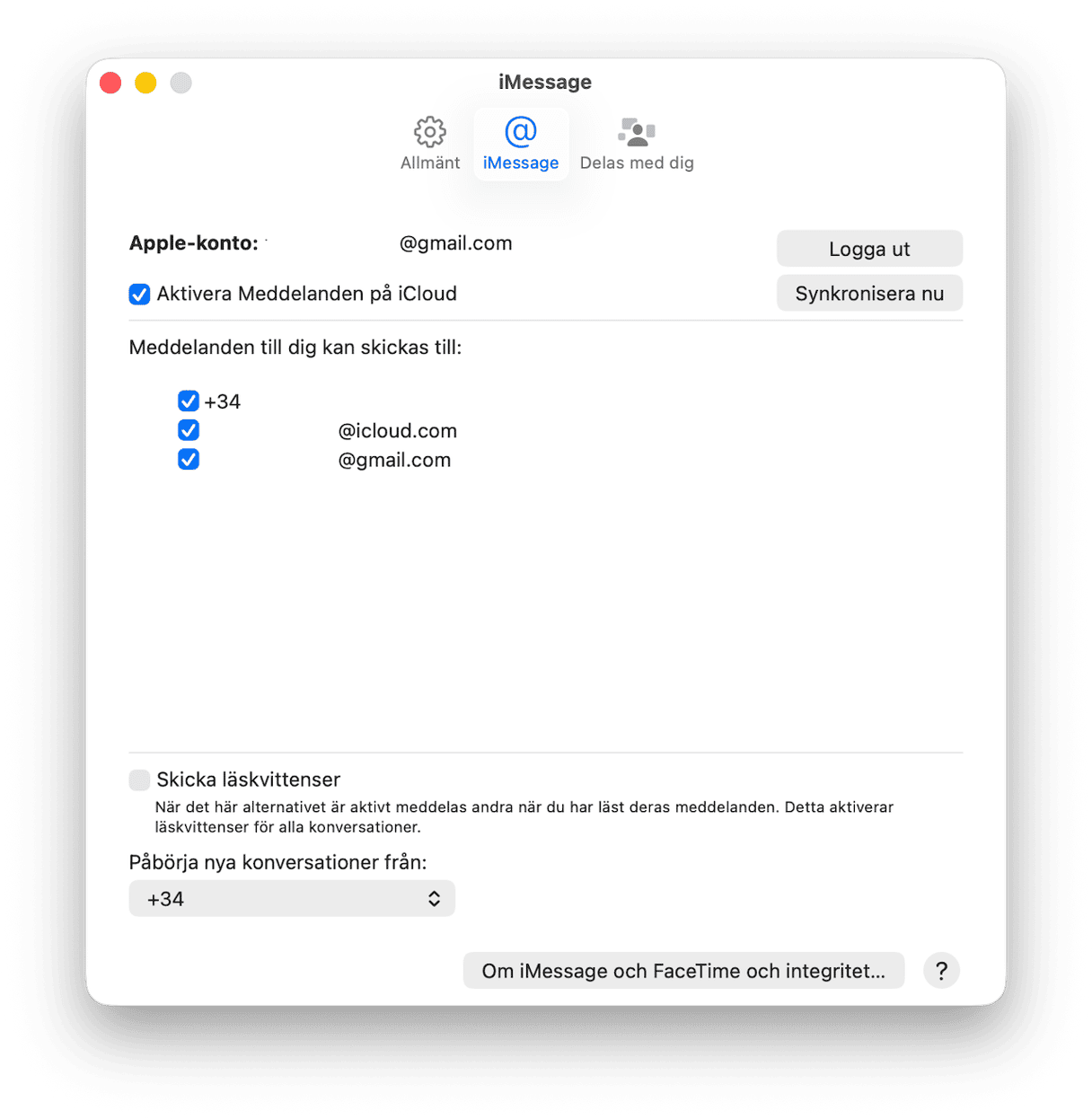Click the question mark help button
1092x1119 pixels.
(941, 971)
